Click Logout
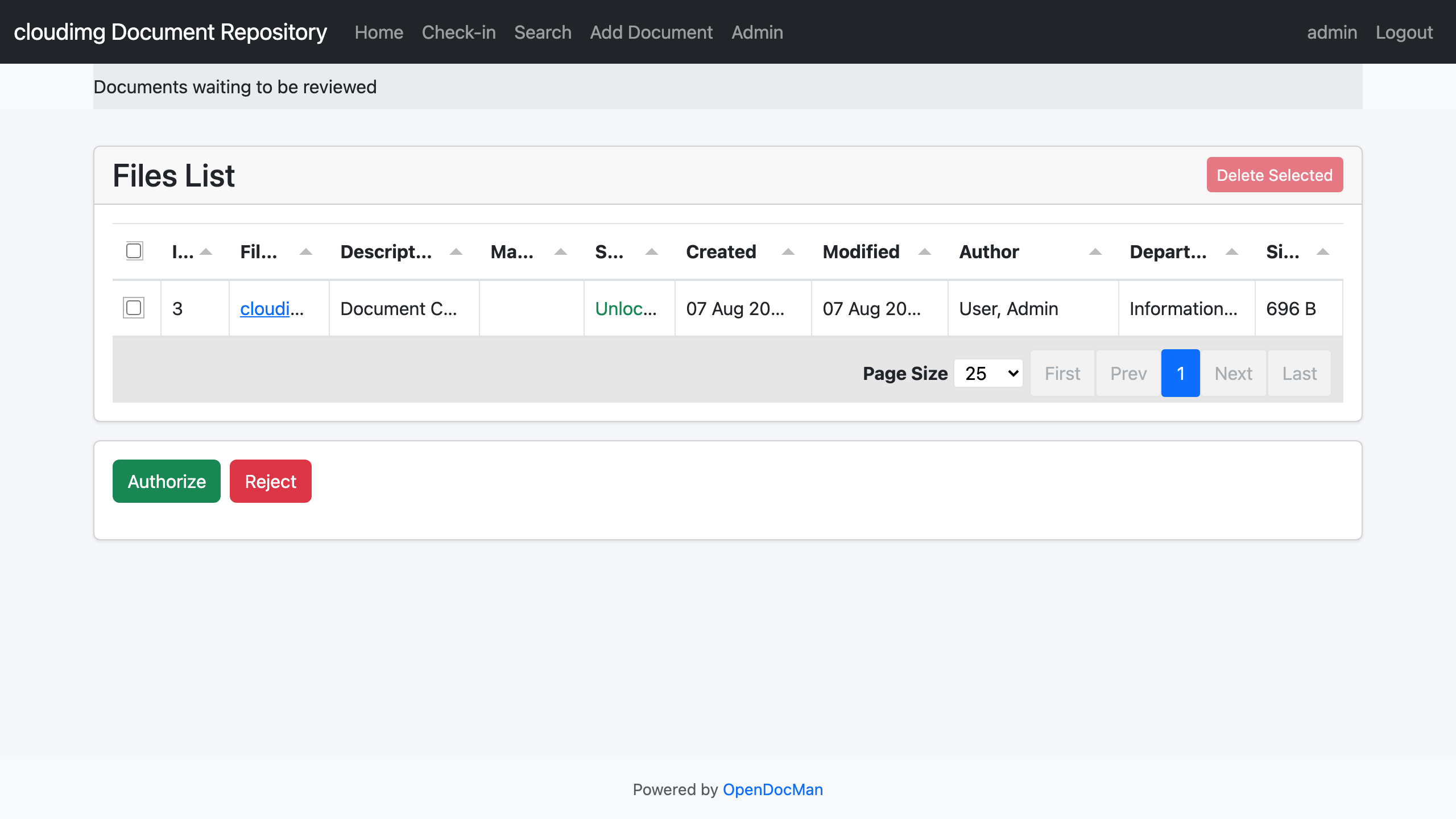This screenshot has height=819, width=1456. pos(1404,32)
